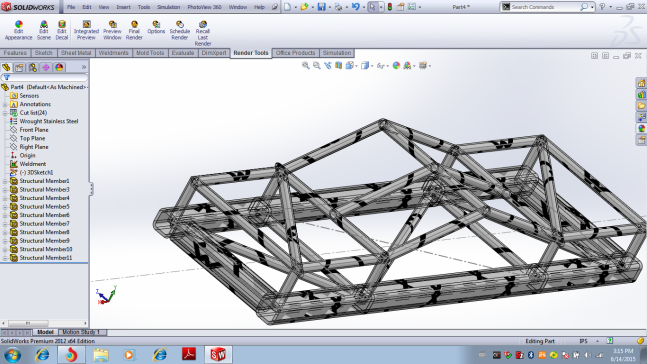647x364 pixels.
Task: Toggle the Section View icon
Action: point(338,65)
